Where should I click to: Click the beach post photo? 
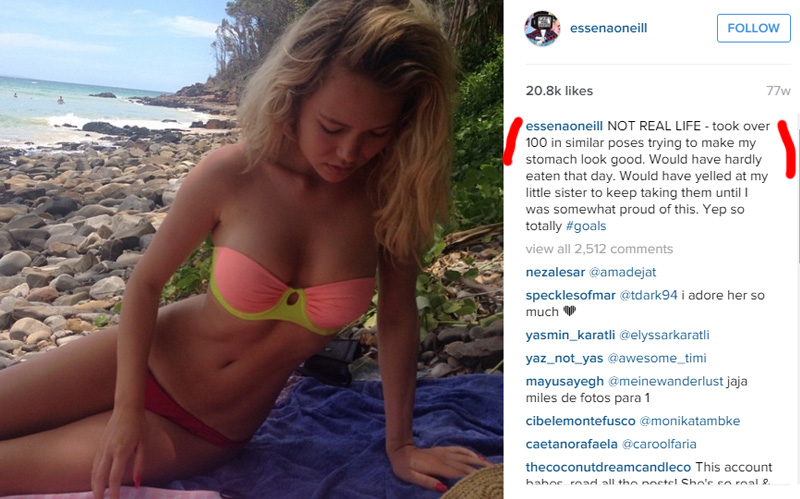(252, 250)
